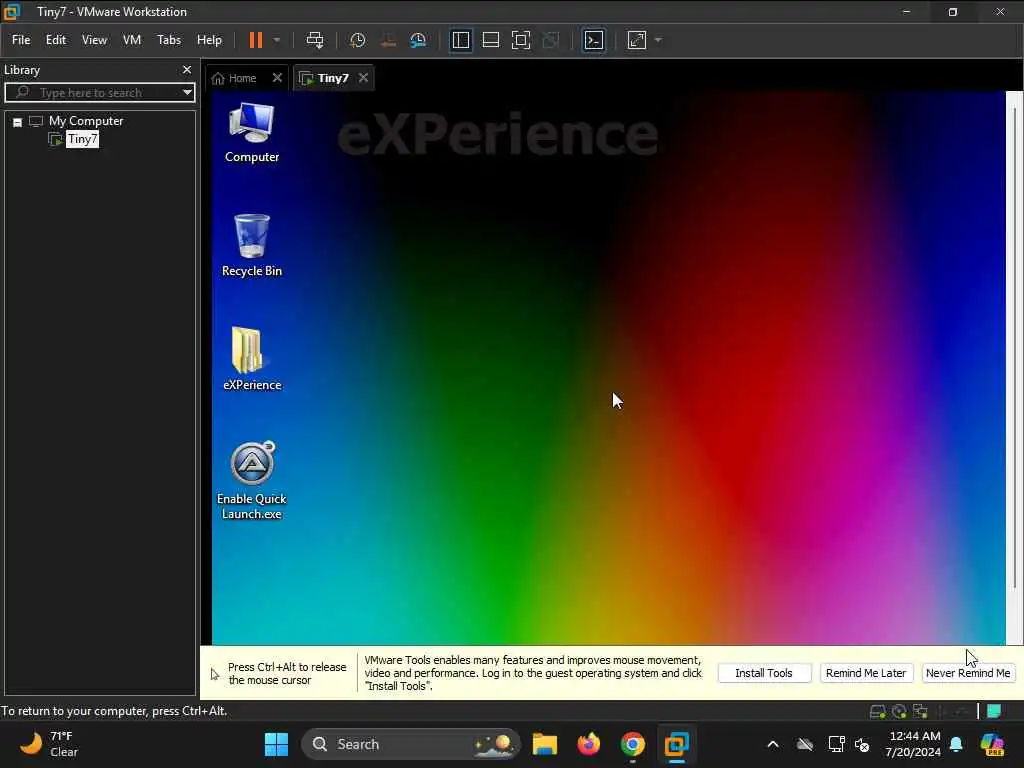Select the Enable Quick Launch.exe icon
1024x768 pixels.
point(251,481)
